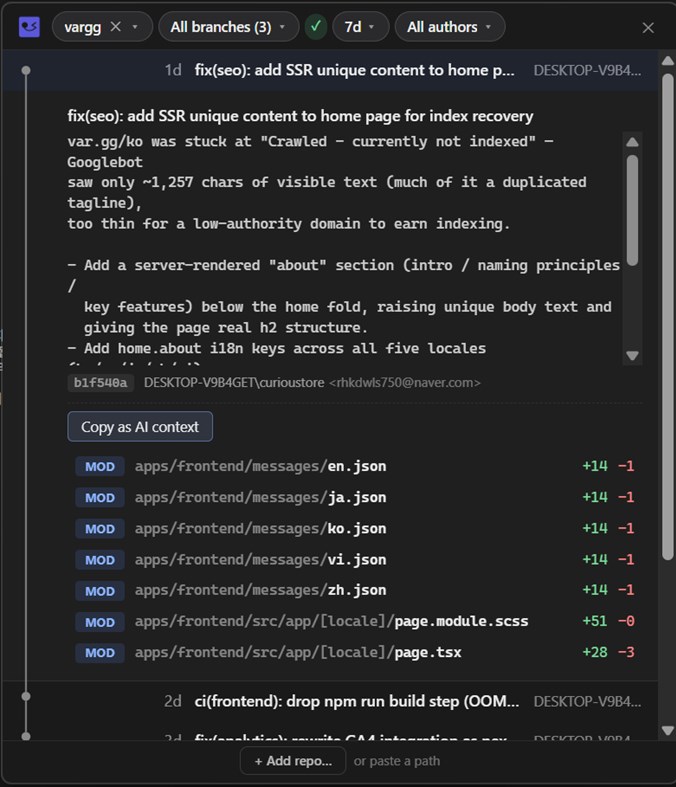The height and width of the screenshot is (787, 676).
Task: Click commit graph node for ci(frontend) commit
Action: [x=26, y=697]
